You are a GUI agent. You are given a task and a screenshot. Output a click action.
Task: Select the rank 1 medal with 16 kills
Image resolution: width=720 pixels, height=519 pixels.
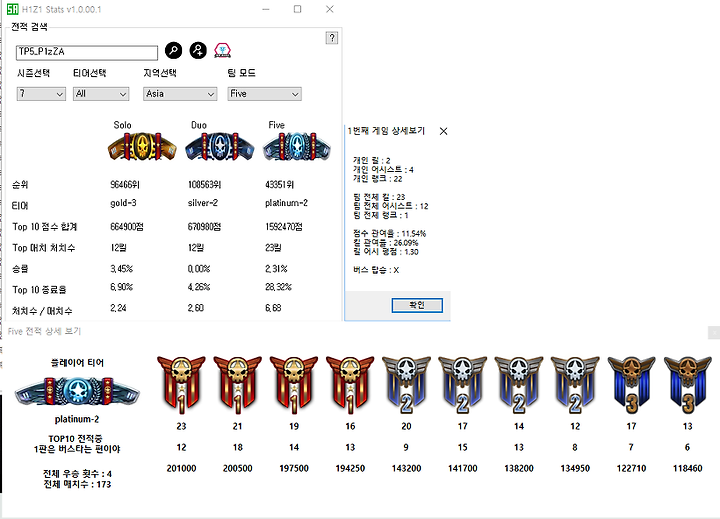tap(350, 385)
